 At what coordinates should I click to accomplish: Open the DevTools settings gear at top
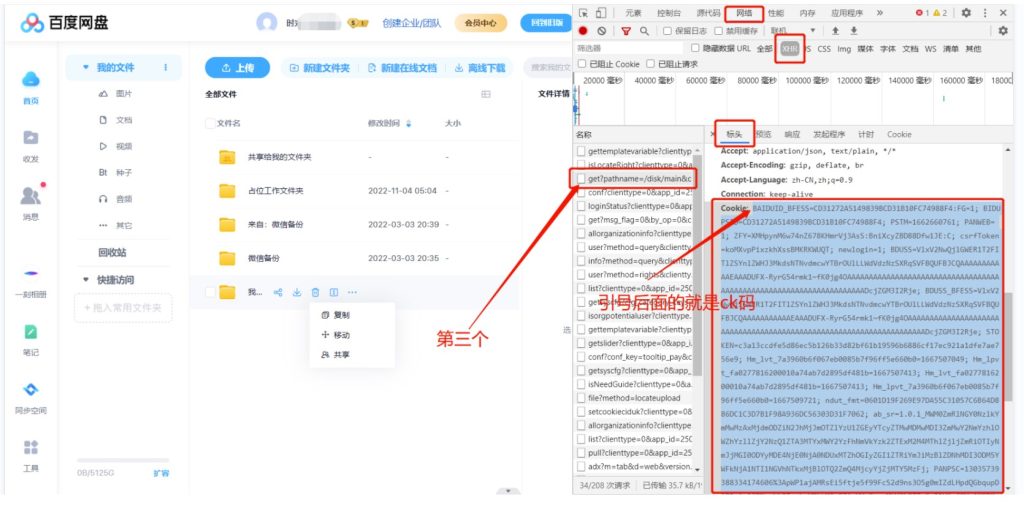coord(967,12)
